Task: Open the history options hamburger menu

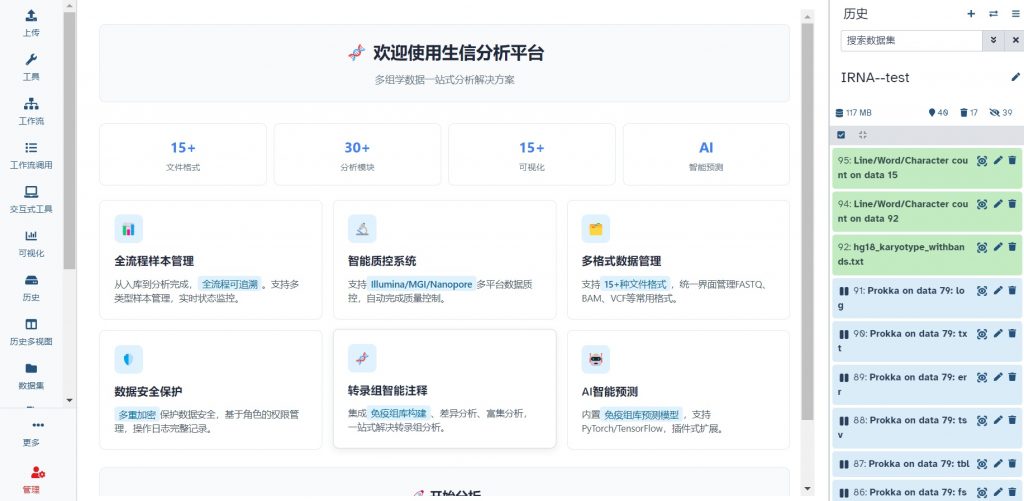Action: tap(1016, 14)
